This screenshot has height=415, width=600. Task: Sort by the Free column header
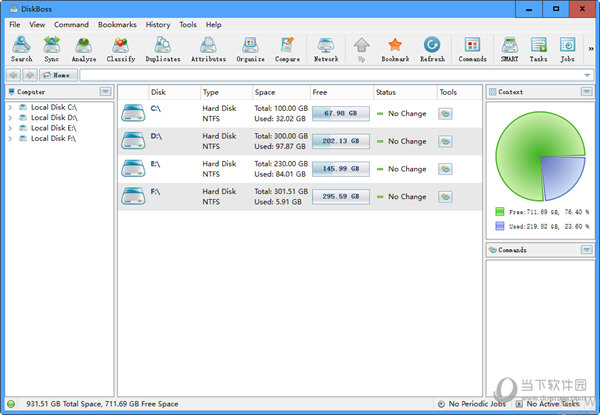click(x=342, y=92)
